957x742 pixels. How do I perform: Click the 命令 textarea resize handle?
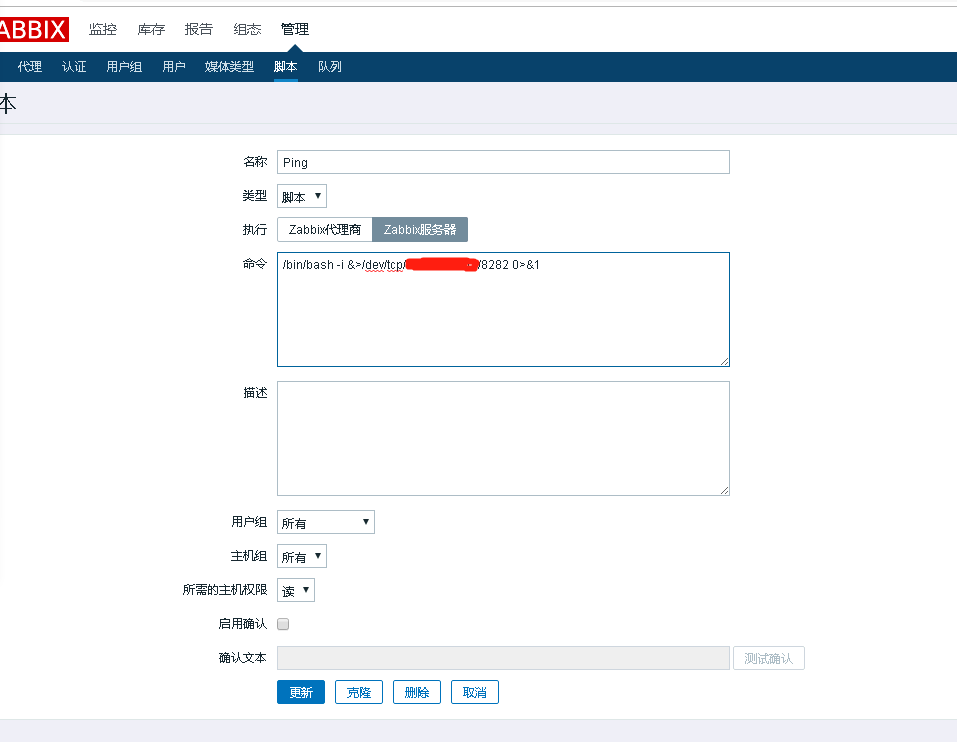click(x=724, y=361)
